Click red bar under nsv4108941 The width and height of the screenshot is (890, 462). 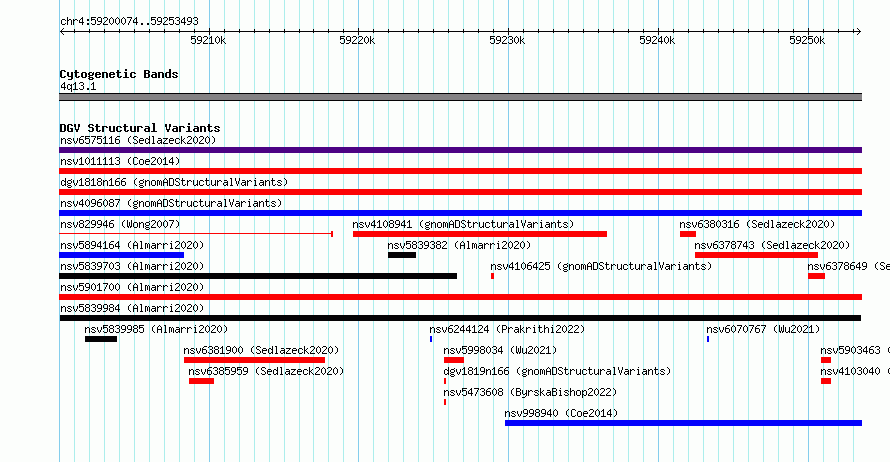(x=480, y=234)
